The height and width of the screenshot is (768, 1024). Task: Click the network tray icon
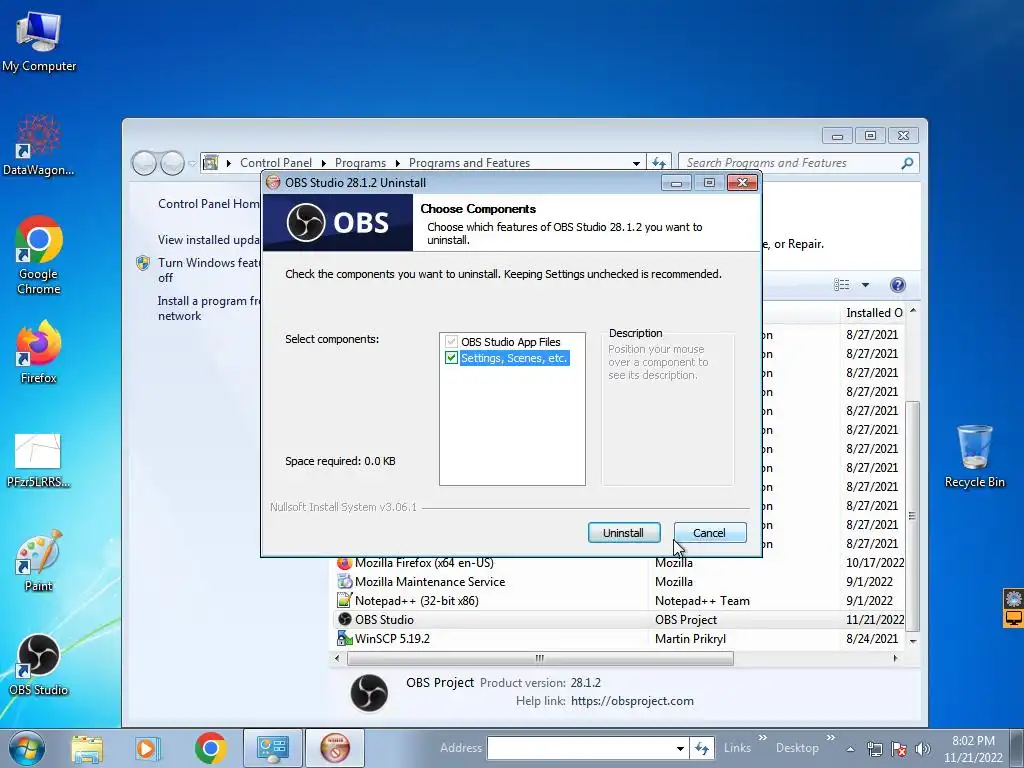[x=874, y=749]
